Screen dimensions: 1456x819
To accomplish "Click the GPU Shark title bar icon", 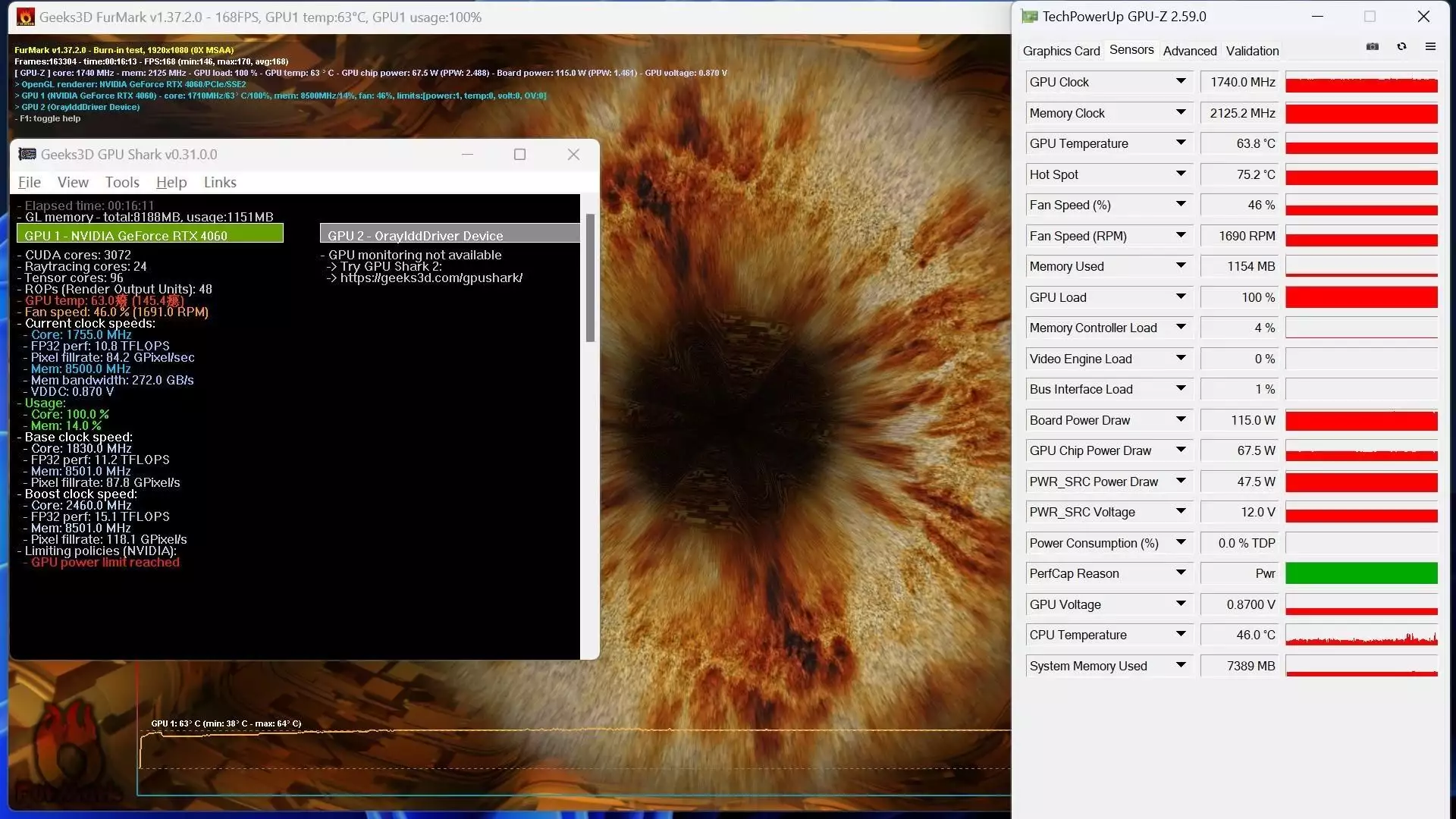I will 27,154.
